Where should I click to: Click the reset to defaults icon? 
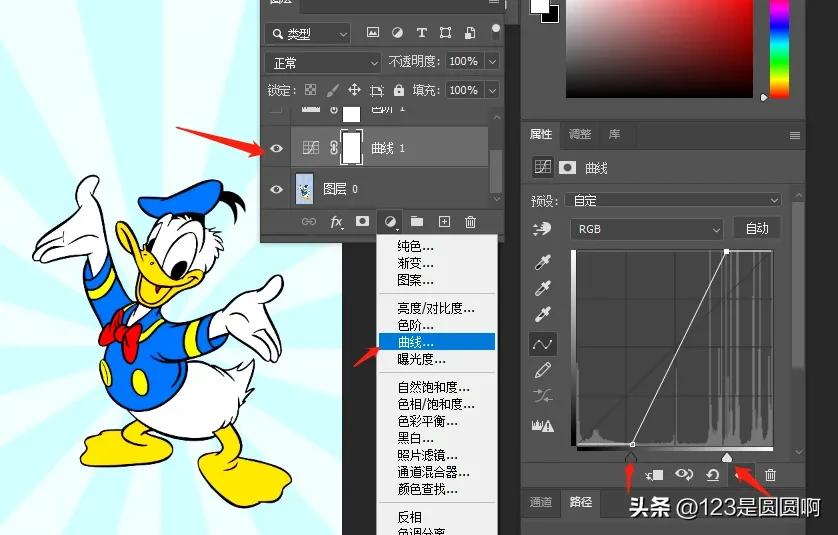tap(712, 475)
